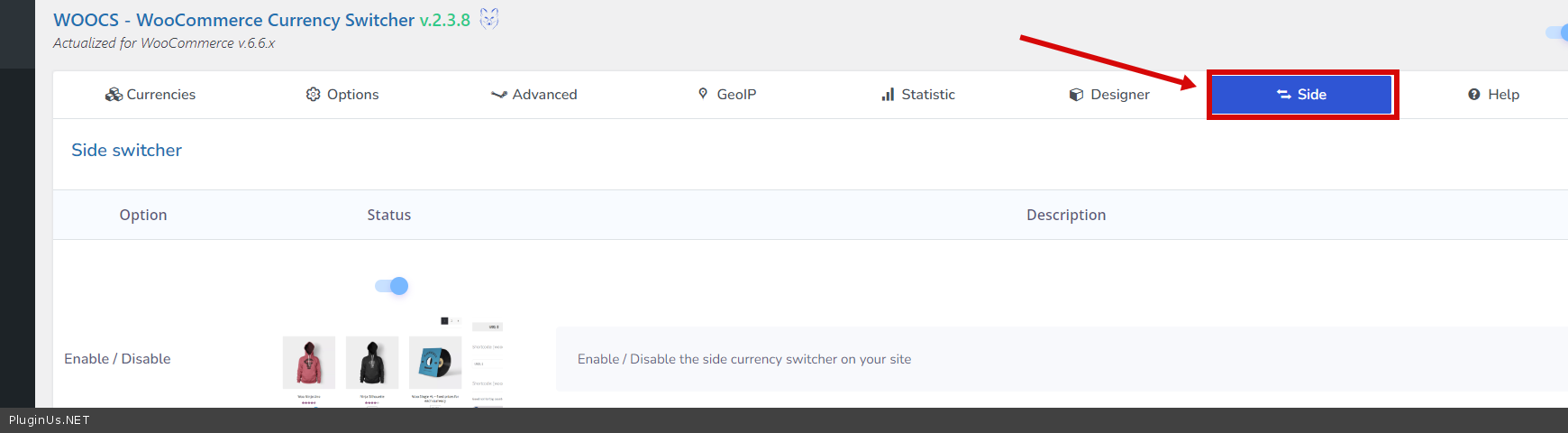Click the PluginUs.NET text in the bottom bar
Screen dimensions: 1568x433
point(50,420)
